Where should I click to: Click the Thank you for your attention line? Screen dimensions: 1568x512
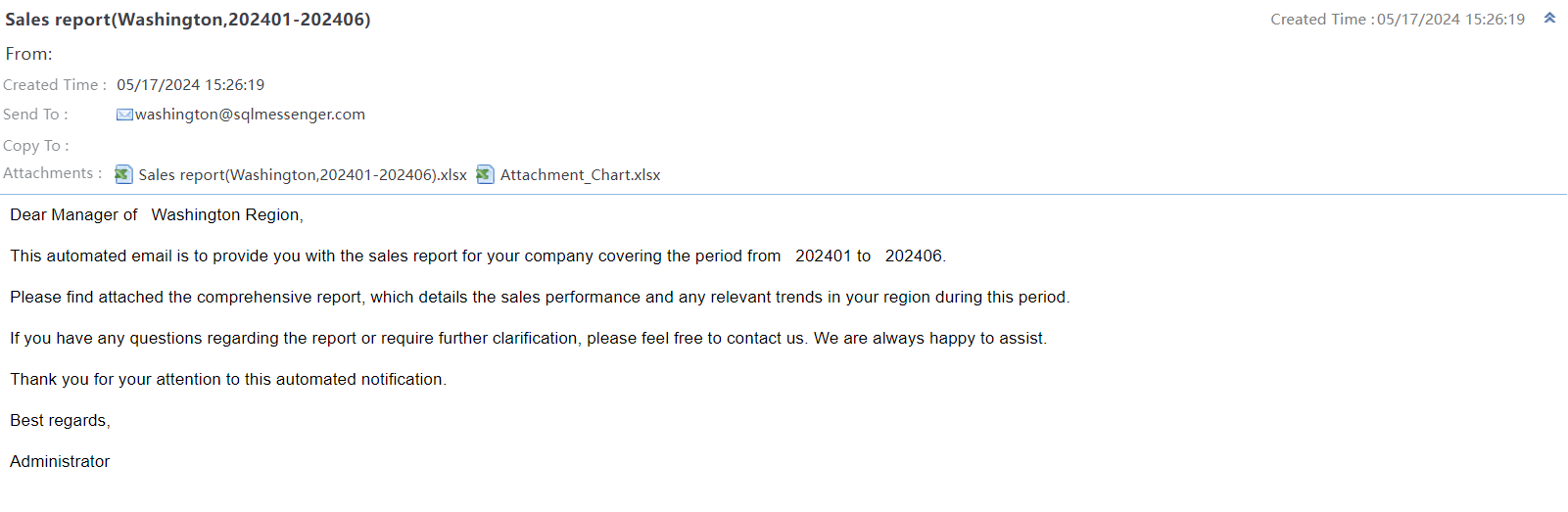click(x=228, y=380)
